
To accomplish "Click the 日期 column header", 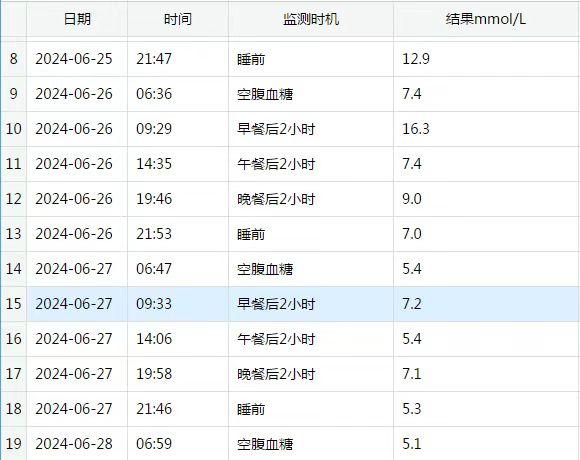I will (x=77, y=18).
